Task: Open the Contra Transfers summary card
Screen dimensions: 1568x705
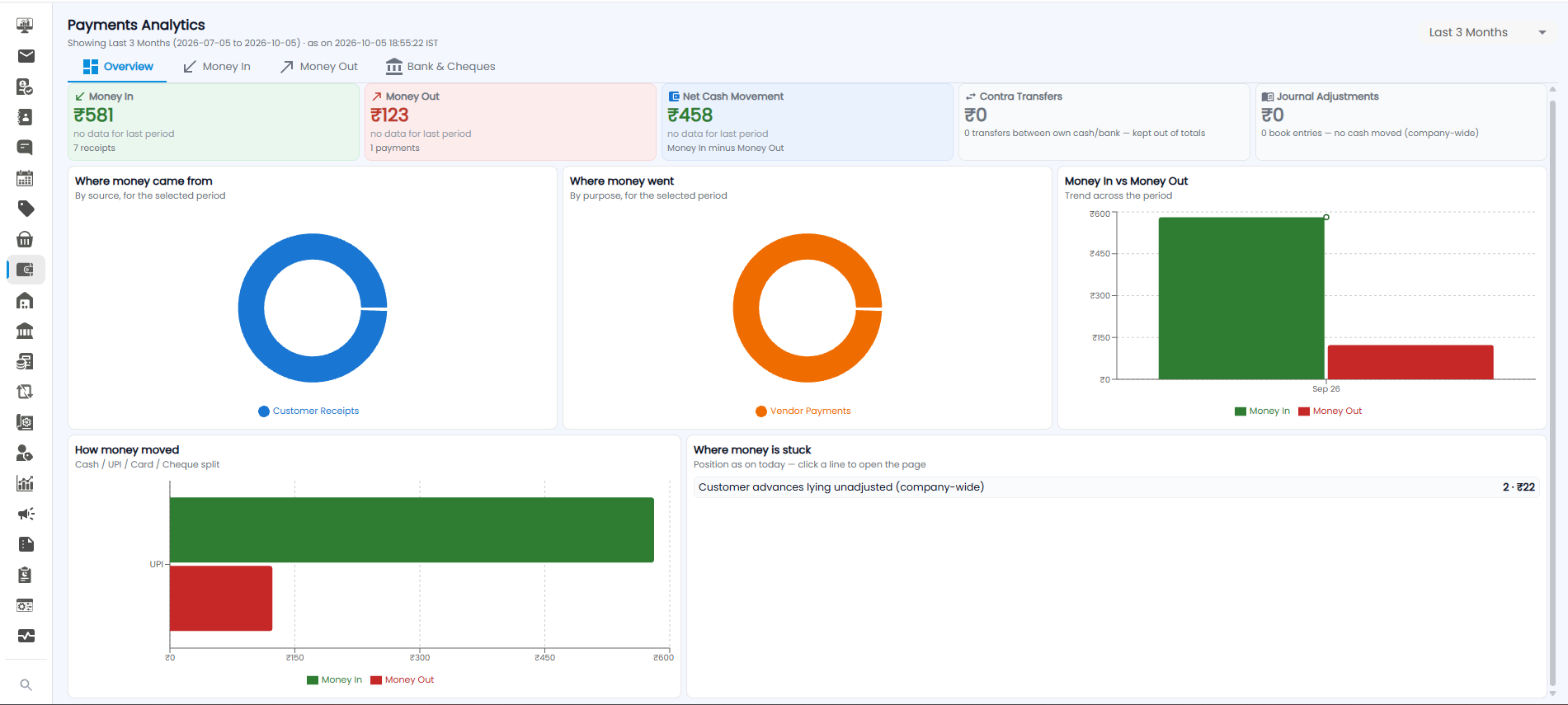Action: pyautogui.click(x=1104, y=122)
